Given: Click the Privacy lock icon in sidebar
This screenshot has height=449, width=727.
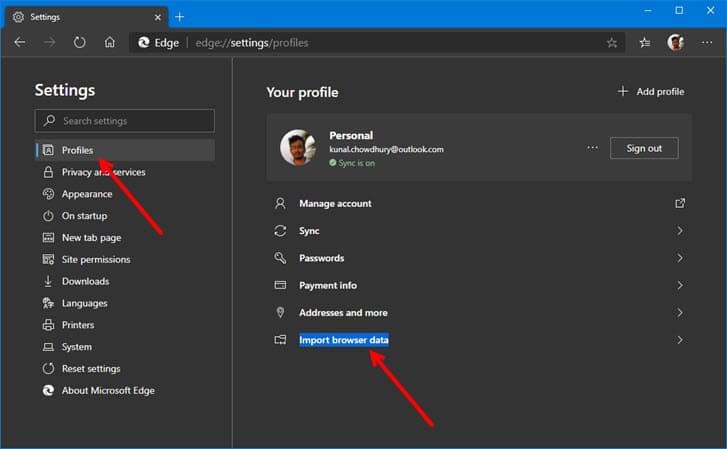Looking at the screenshot, I should click(48, 172).
